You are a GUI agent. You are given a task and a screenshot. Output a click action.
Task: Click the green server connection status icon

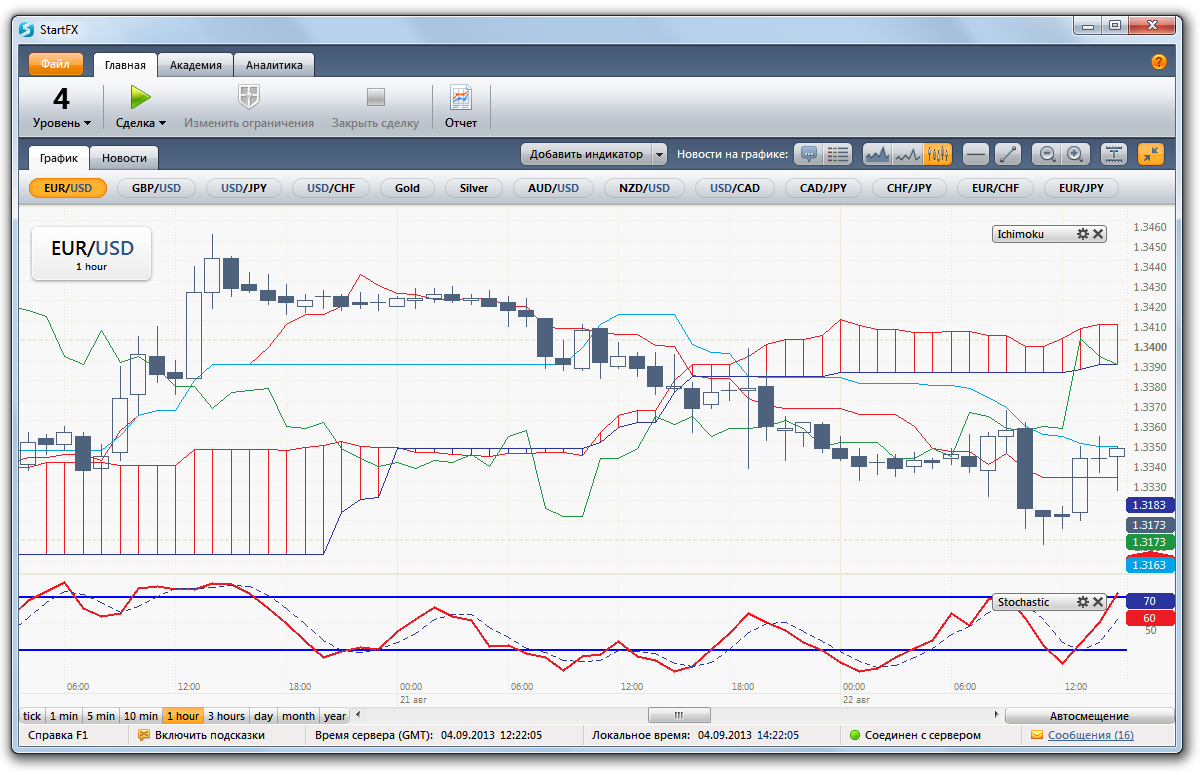click(855, 735)
